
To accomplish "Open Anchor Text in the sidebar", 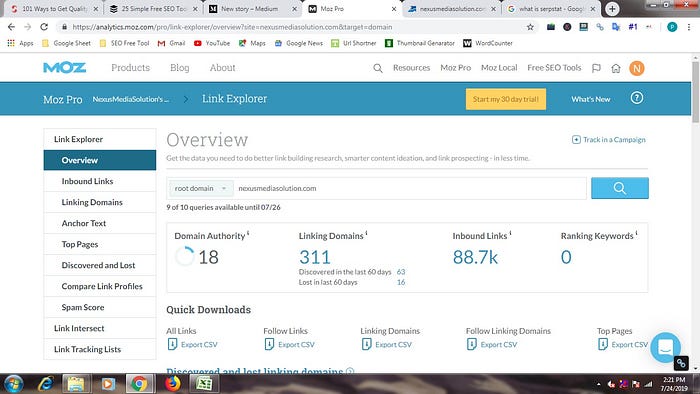I will coord(100,223).
